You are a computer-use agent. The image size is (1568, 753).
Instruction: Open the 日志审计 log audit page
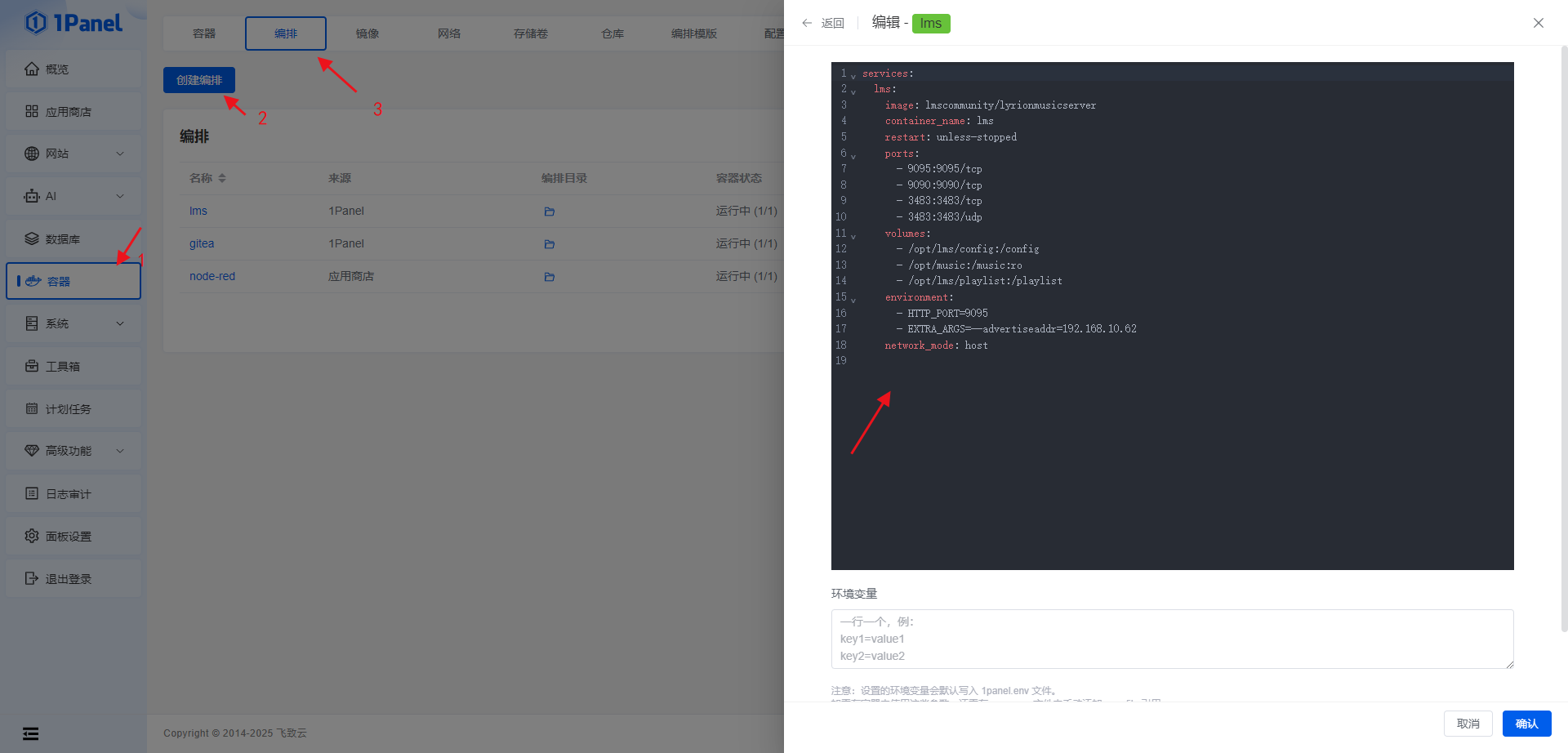[73, 493]
